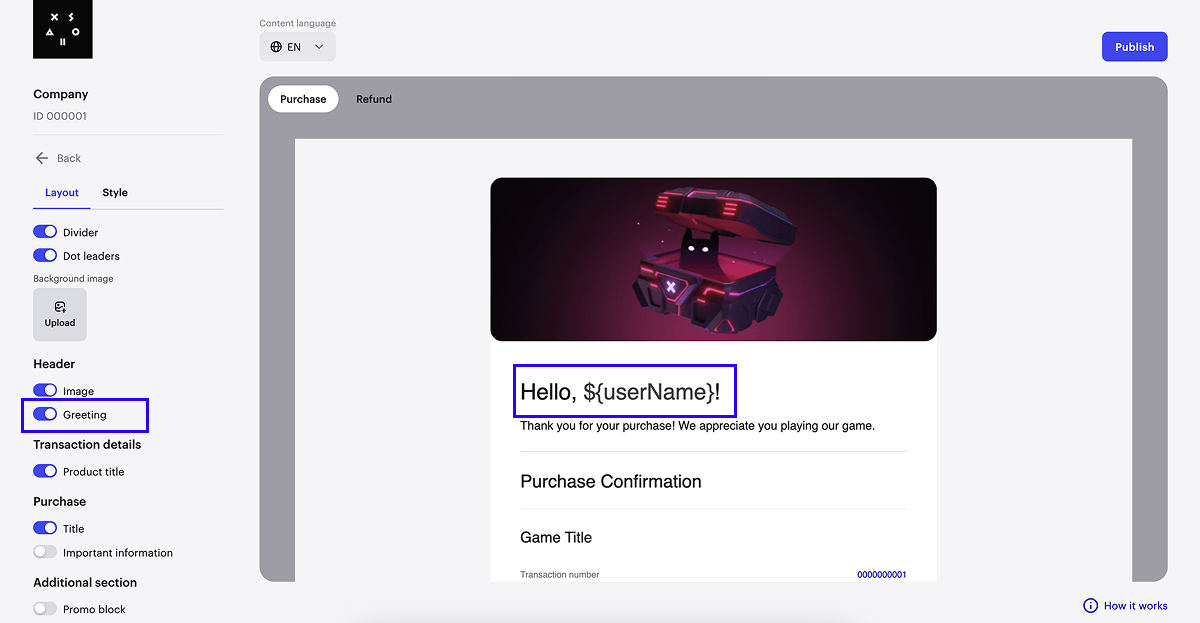Screen dimensions: 1200x623
Task: Click the treasure chest header image
Action: pos(713,260)
